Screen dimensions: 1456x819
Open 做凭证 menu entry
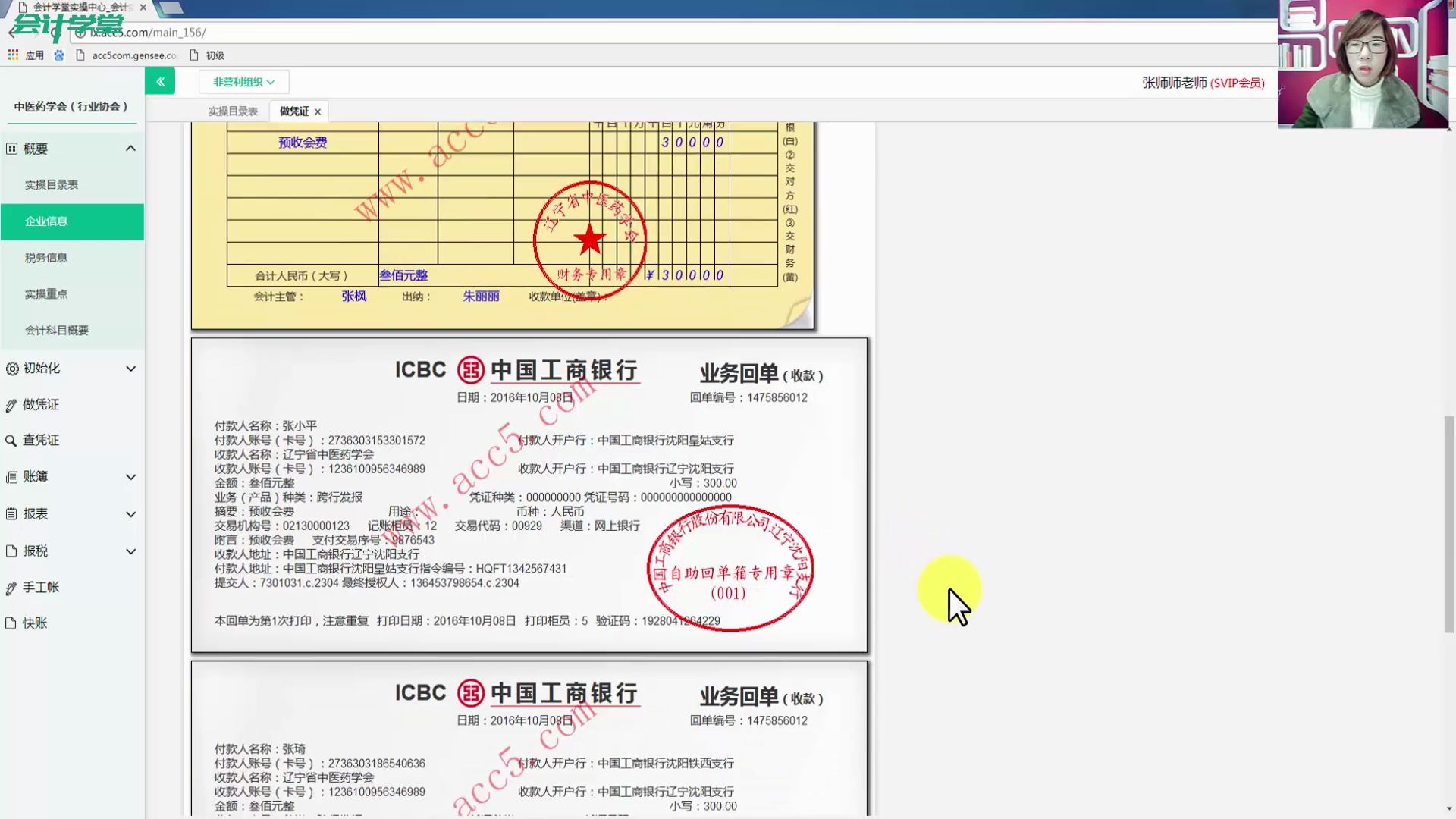click(x=41, y=405)
